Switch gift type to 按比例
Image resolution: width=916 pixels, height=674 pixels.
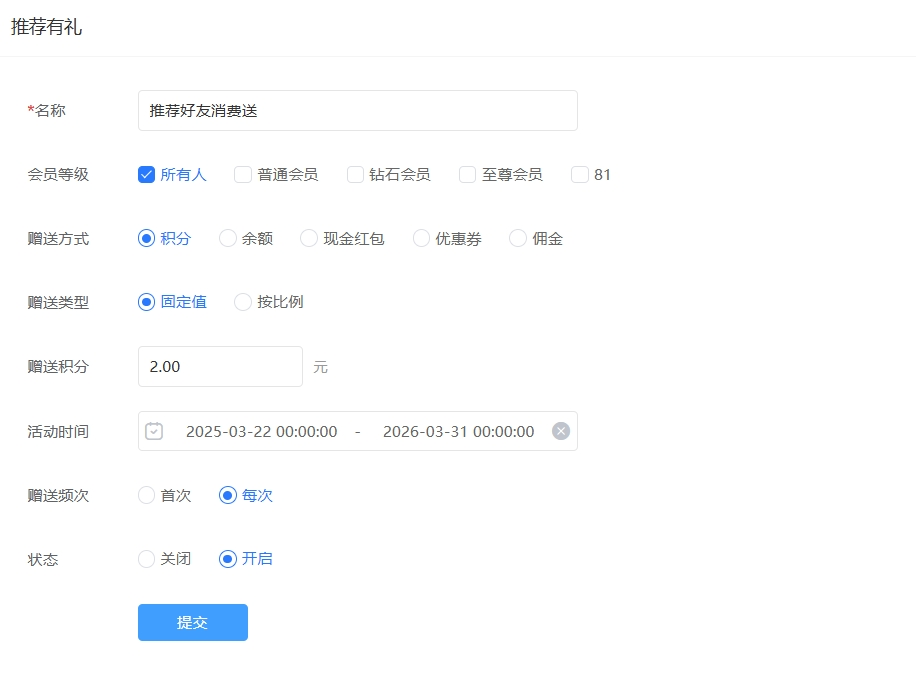tap(242, 302)
